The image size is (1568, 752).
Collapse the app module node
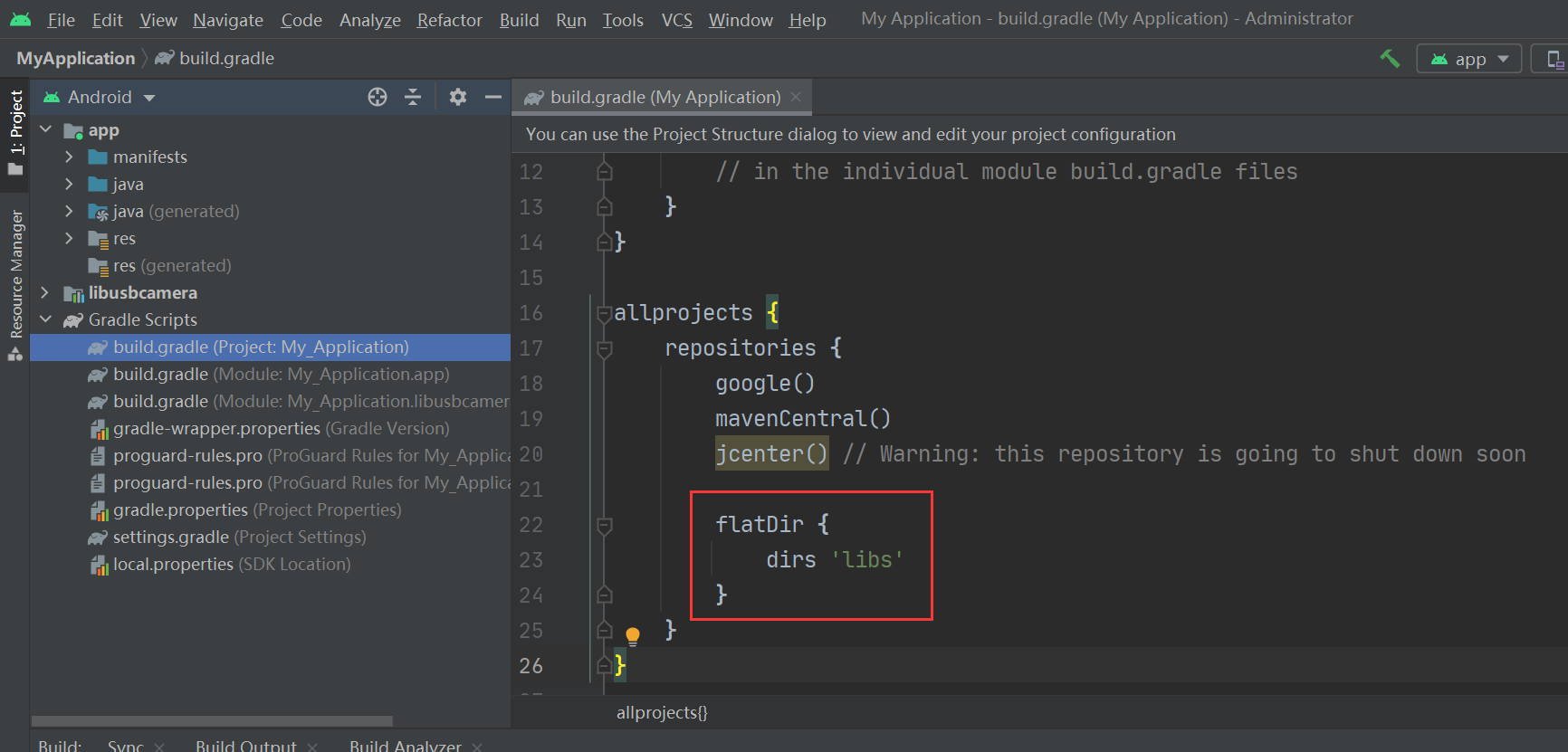(x=46, y=130)
